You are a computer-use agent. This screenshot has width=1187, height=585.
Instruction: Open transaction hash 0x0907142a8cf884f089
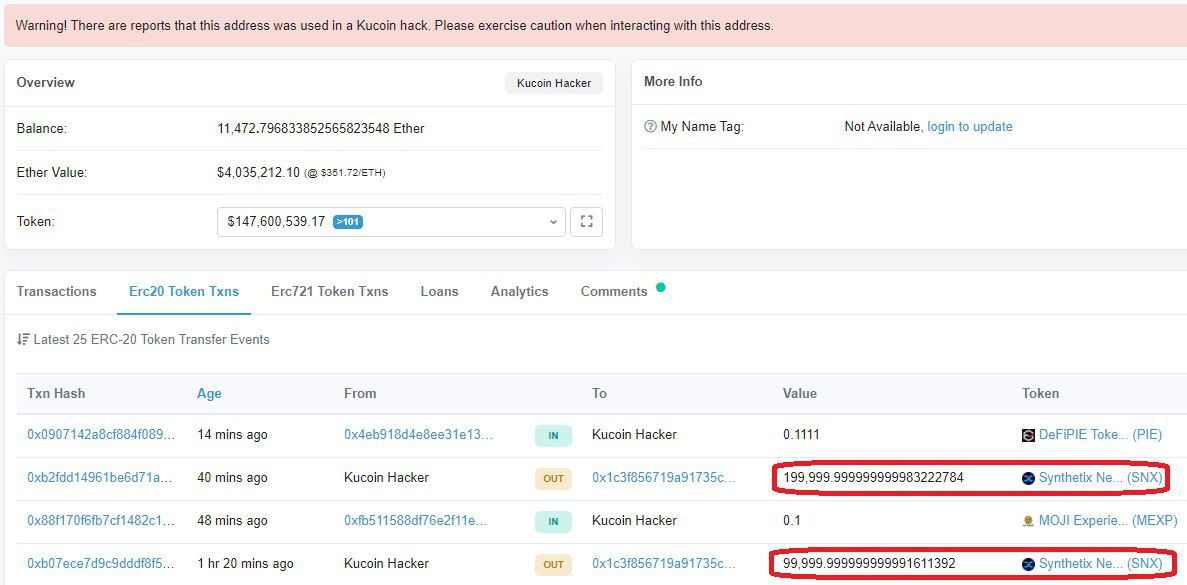pyautogui.click(x=101, y=434)
